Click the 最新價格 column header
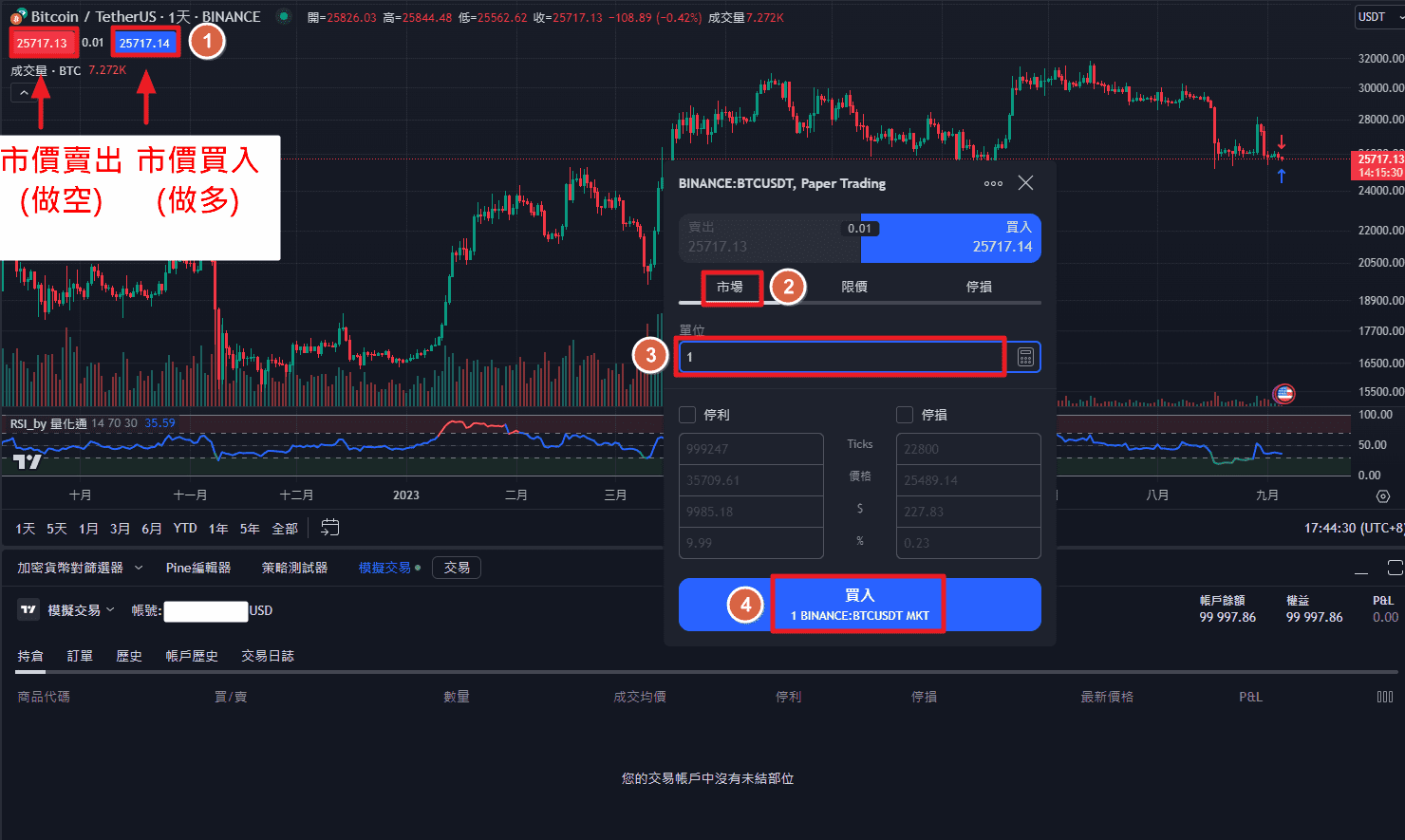This screenshot has width=1405, height=840. click(x=1107, y=697)
